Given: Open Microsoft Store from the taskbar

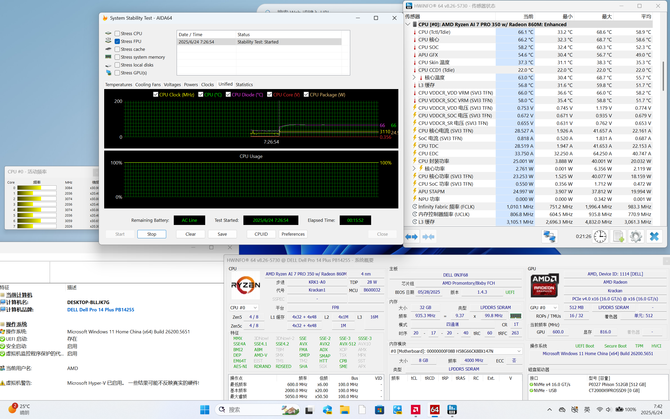Looking at the screenshot, I should point(379,410).
